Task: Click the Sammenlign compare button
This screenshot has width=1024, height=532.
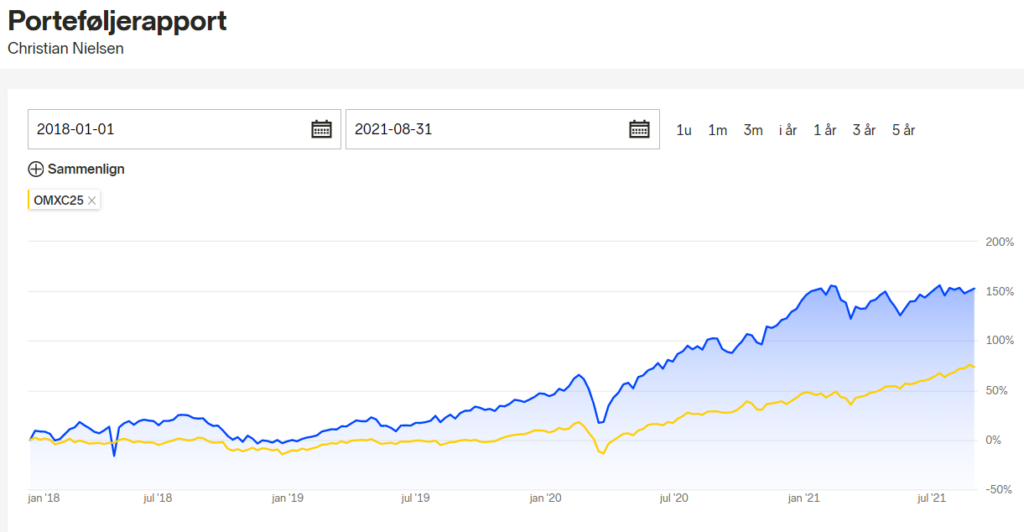Action: [x=76, y=169]
